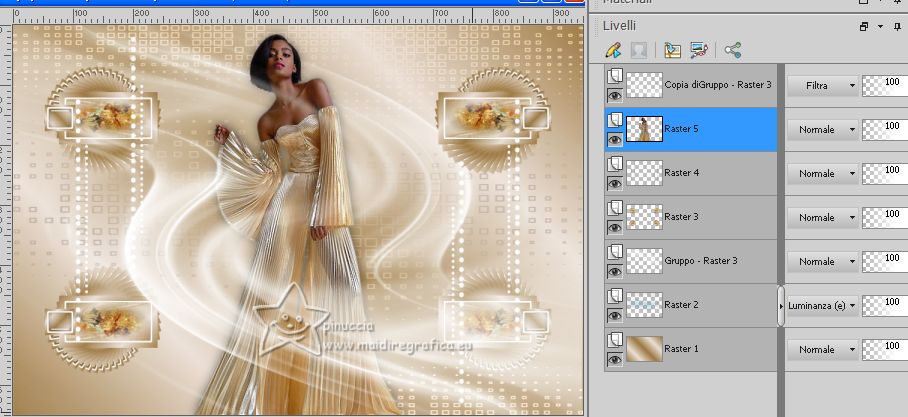Image resolution: width=908 pixels, height=417 pixels.
Task: Open the Filtra blend mode dropdown
Action: point(822,86)
